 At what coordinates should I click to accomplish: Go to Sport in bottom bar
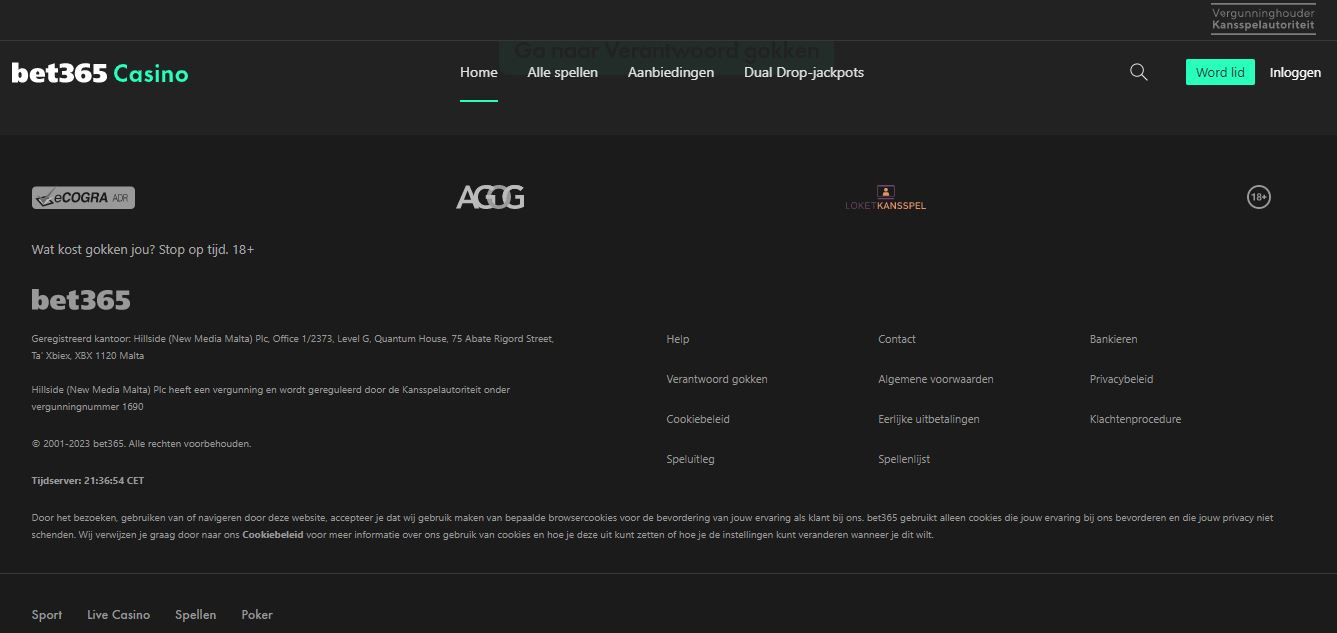[x=47, y=615]
